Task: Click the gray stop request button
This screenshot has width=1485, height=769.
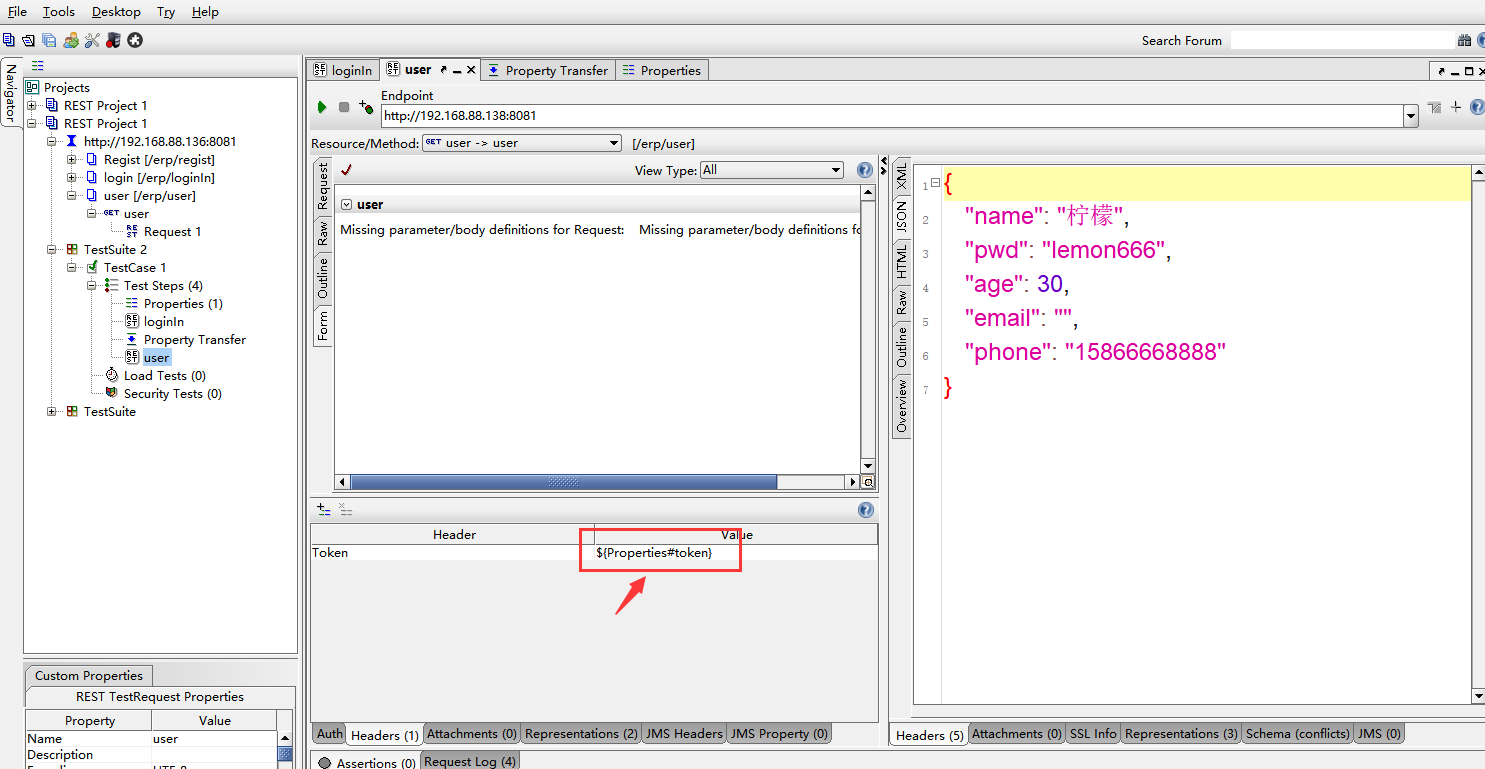Action: point(344,107)
